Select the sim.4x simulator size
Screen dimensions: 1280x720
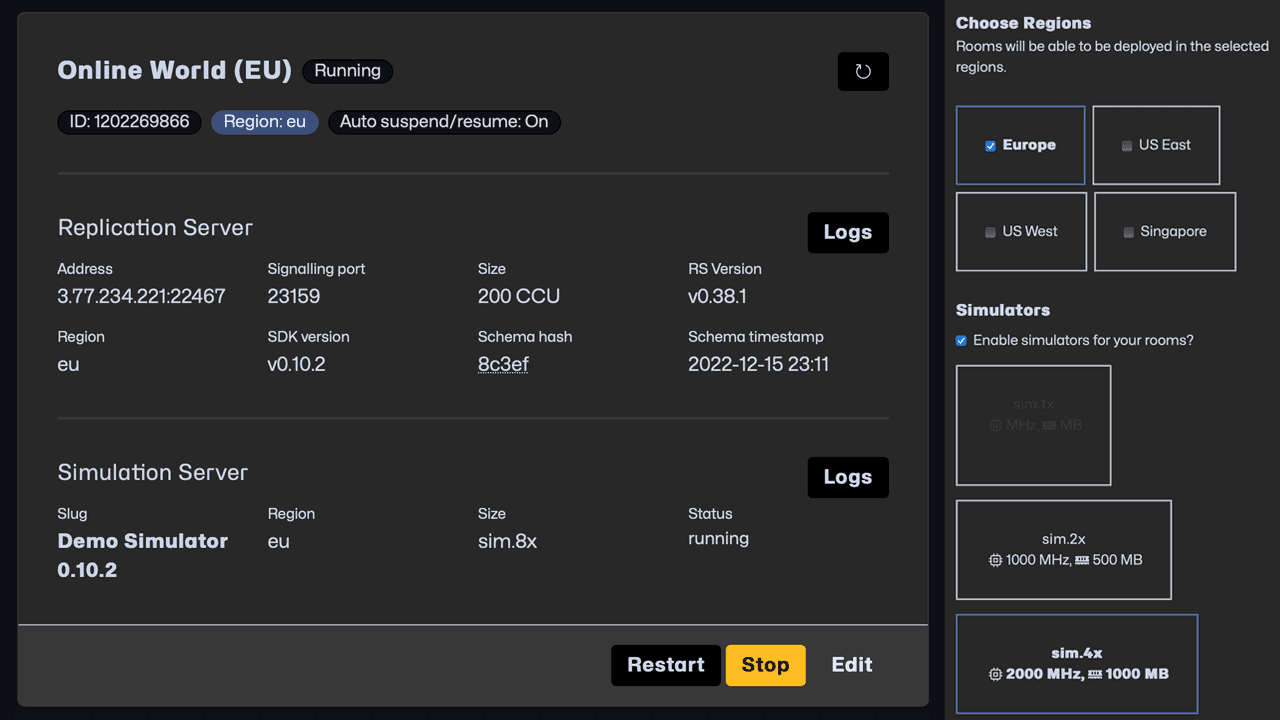pos(1077,663)
